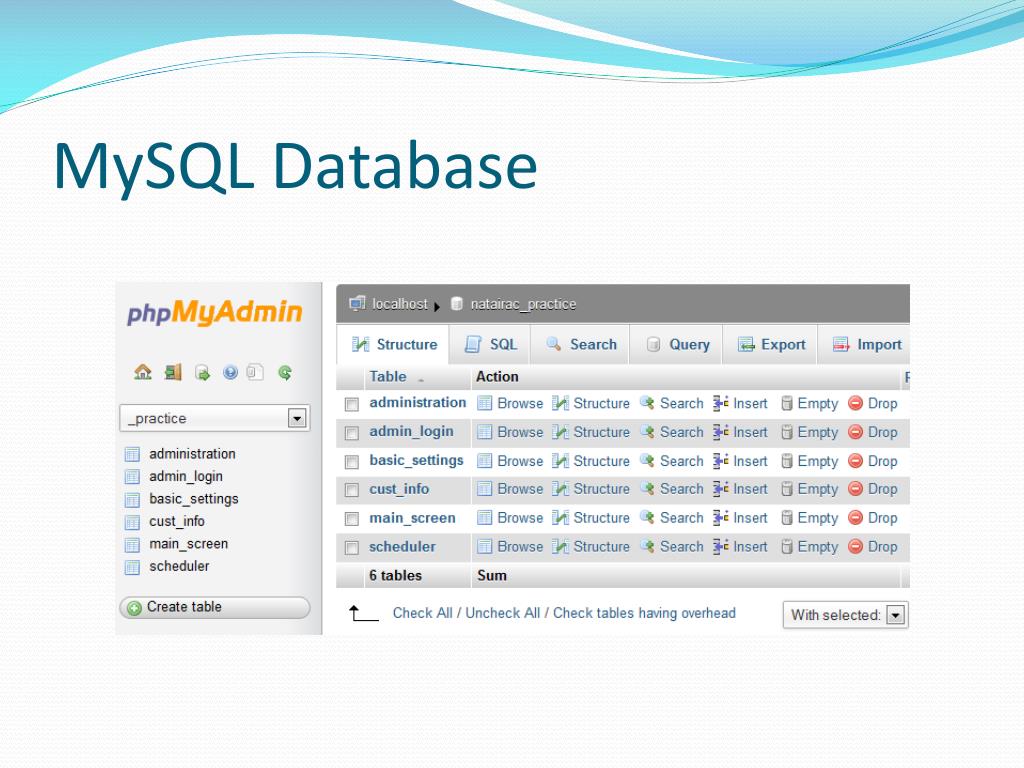
Task: Click the Empty trash icon in main_screen row
Action: pos(787,518)
